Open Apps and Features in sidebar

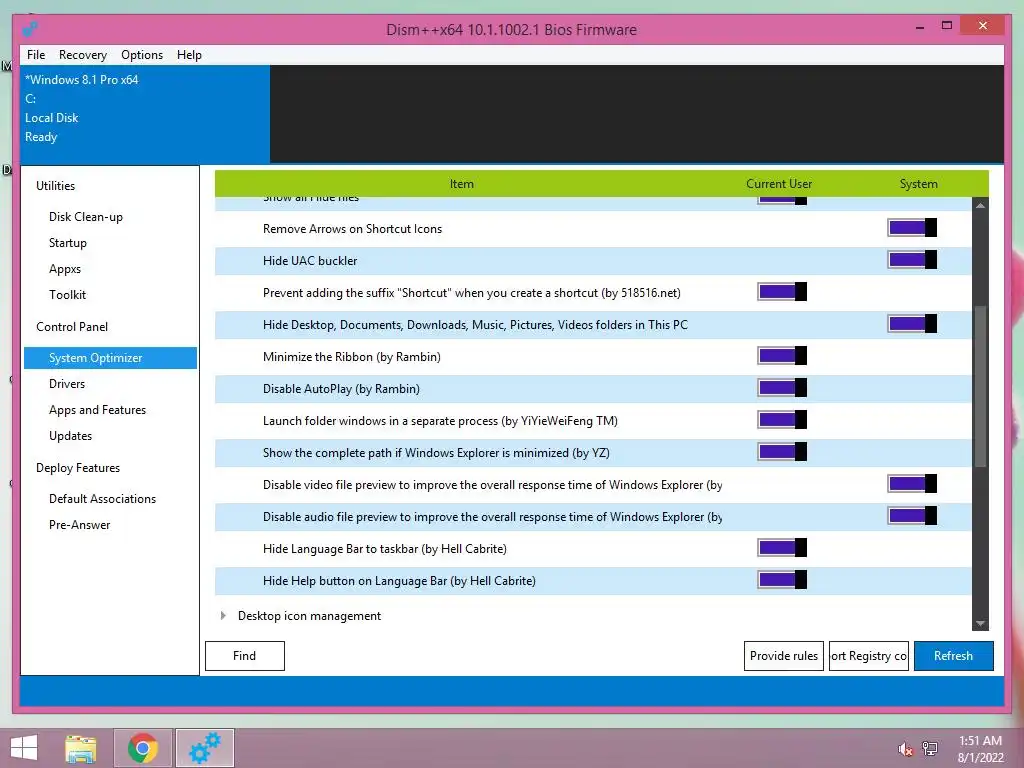97,410
